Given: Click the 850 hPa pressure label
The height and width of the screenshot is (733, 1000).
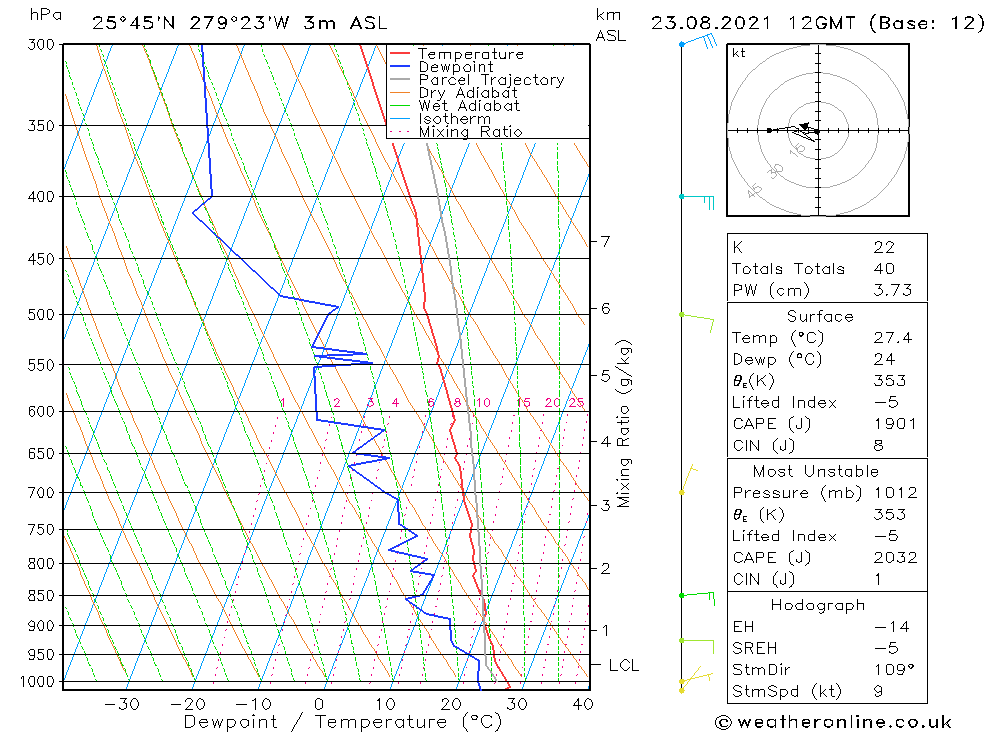Looking at the screenshot, I should (41, 596).
